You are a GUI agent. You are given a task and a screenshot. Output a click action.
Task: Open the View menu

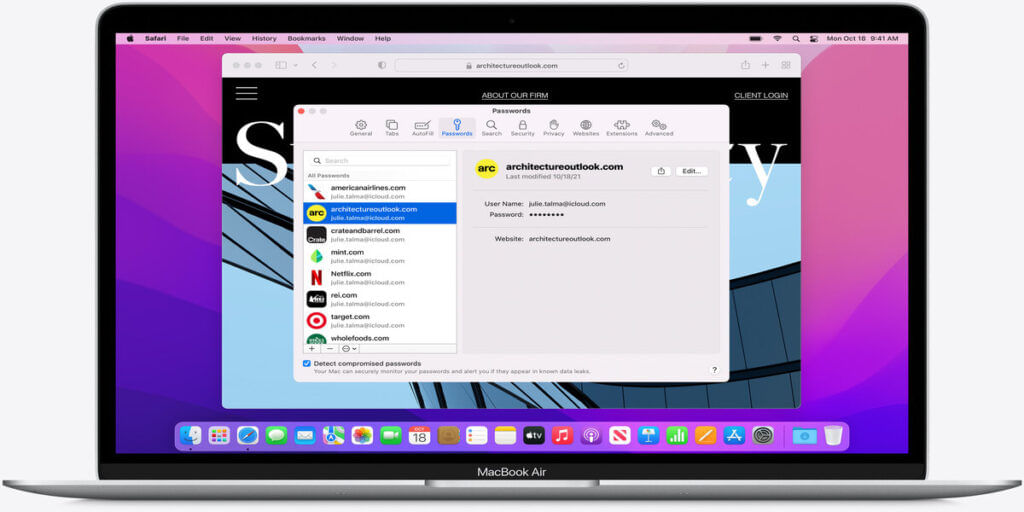pos(232,39)
